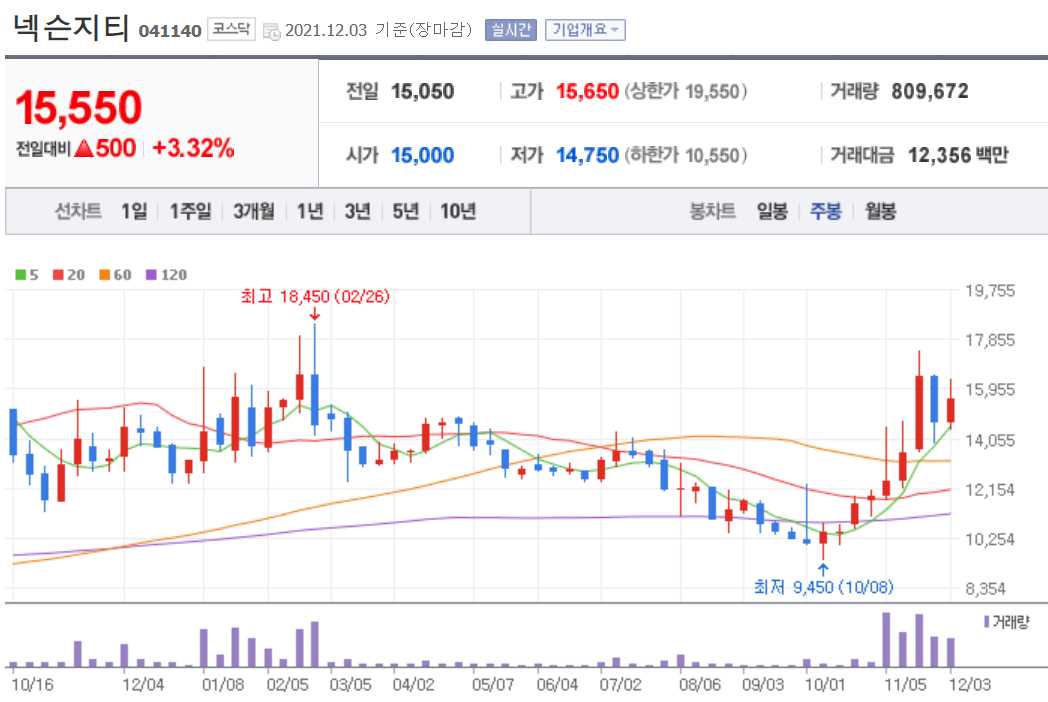Open the 기업개요 dropdown
The image size is (1048, 702).
tap(585, 30)
